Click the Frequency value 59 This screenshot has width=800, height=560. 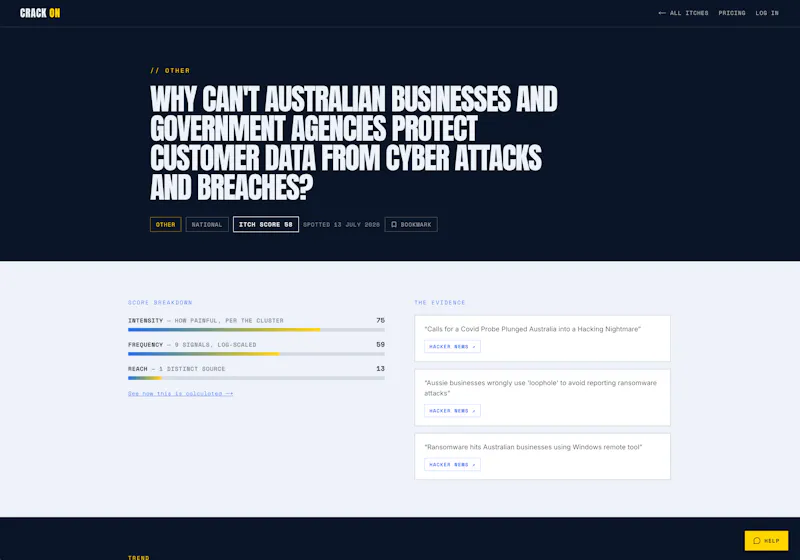tap(380, 344)
